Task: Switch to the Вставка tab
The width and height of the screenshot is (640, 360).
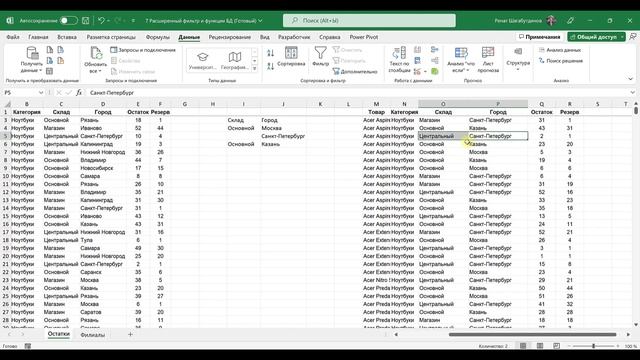Action: tap(67, 37)
